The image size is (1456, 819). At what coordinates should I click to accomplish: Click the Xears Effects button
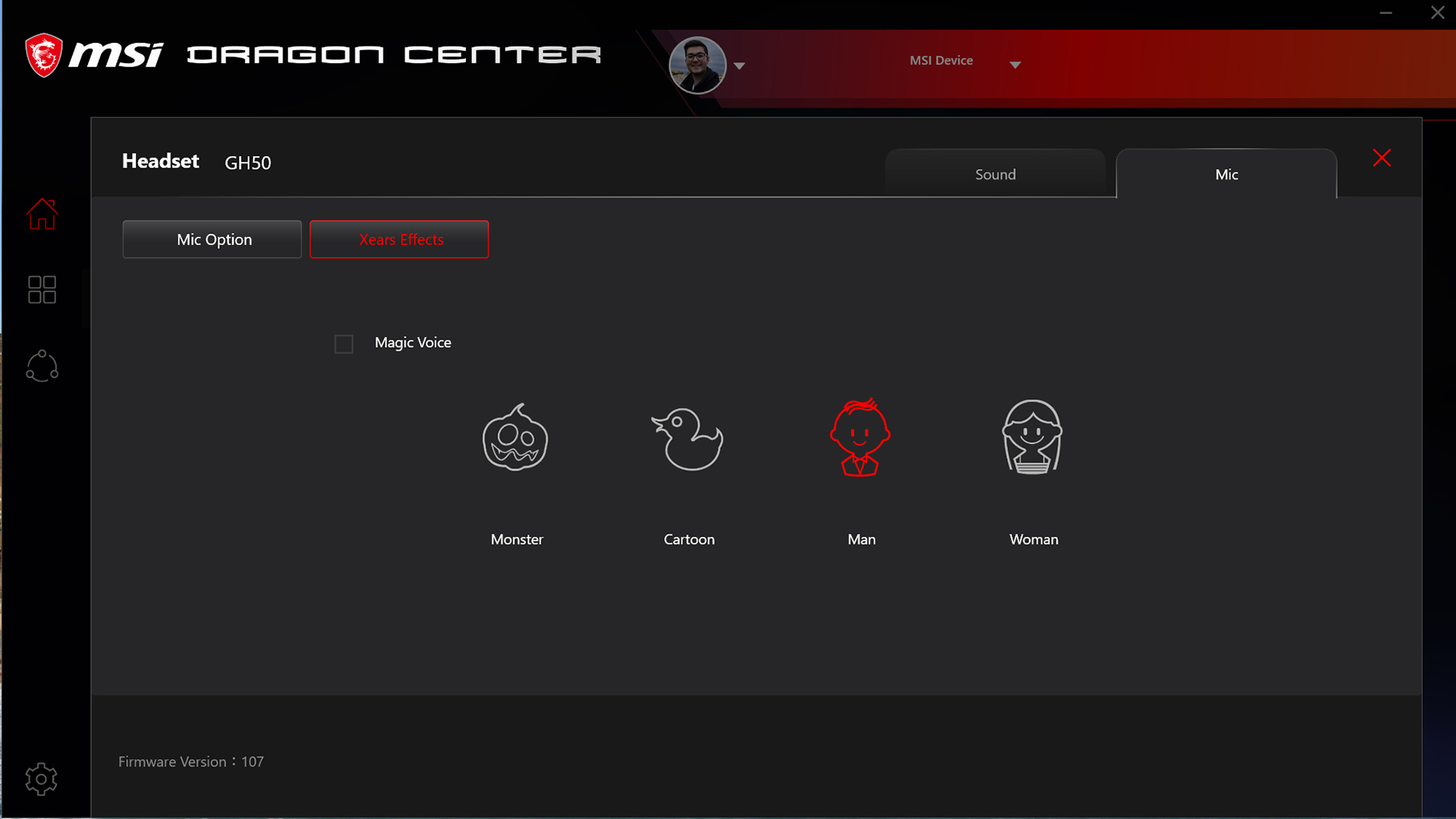click(400, 239)
